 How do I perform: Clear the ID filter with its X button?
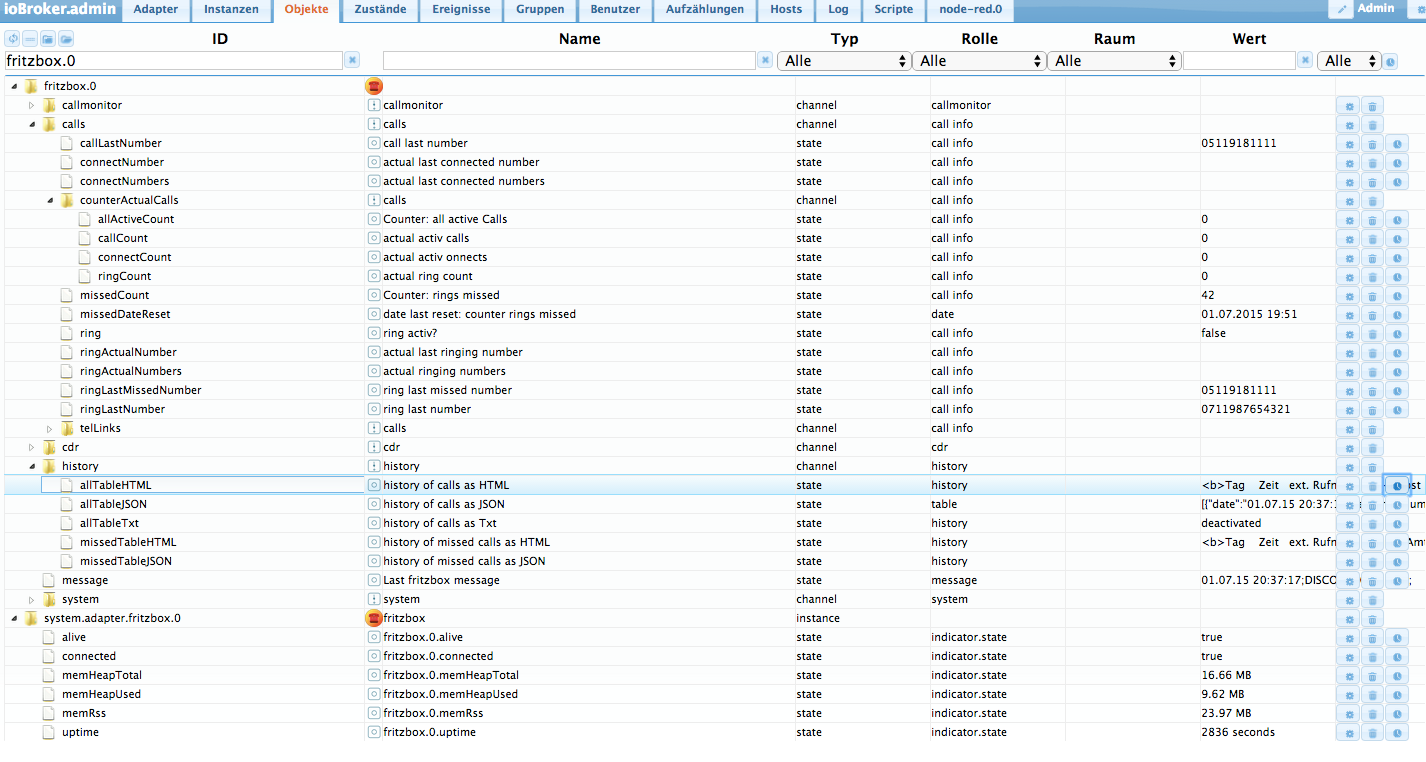coord(352,60)
